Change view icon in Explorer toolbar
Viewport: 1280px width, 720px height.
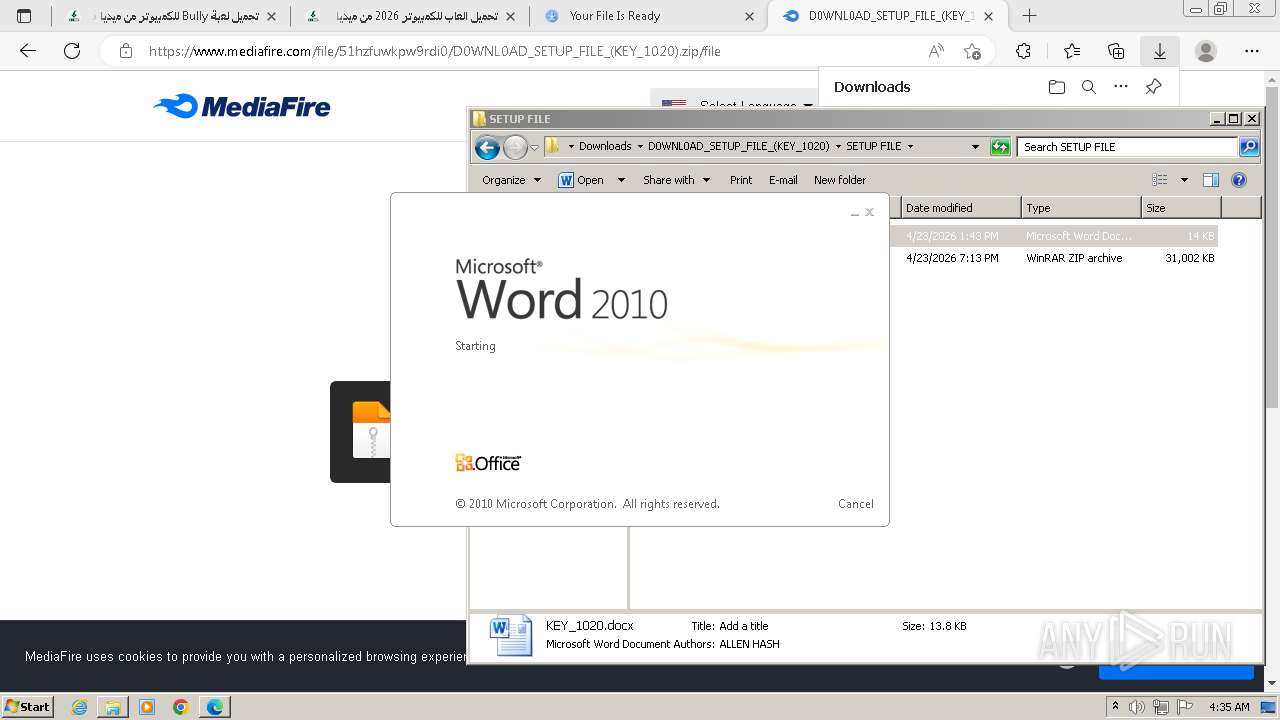pyautogui.click(x=1160, y=180)
